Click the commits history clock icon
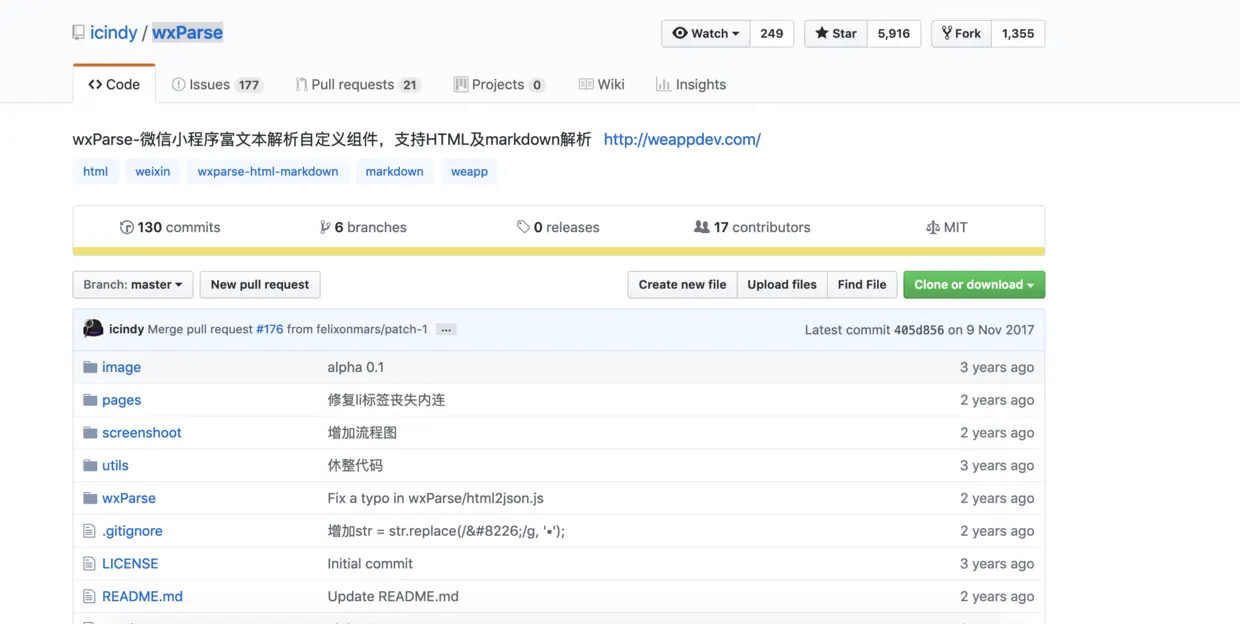Viewport: 1240px width, 624px height. pyautogui.click(x=126, y=228)
